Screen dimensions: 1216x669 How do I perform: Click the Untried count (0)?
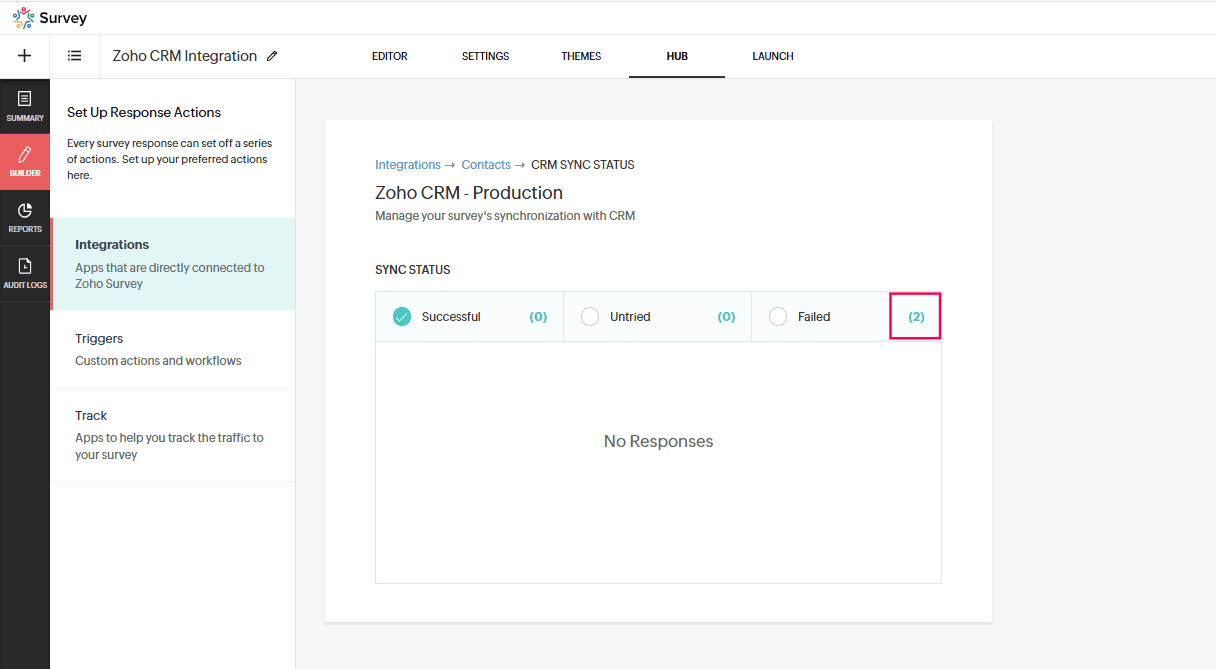726,316
